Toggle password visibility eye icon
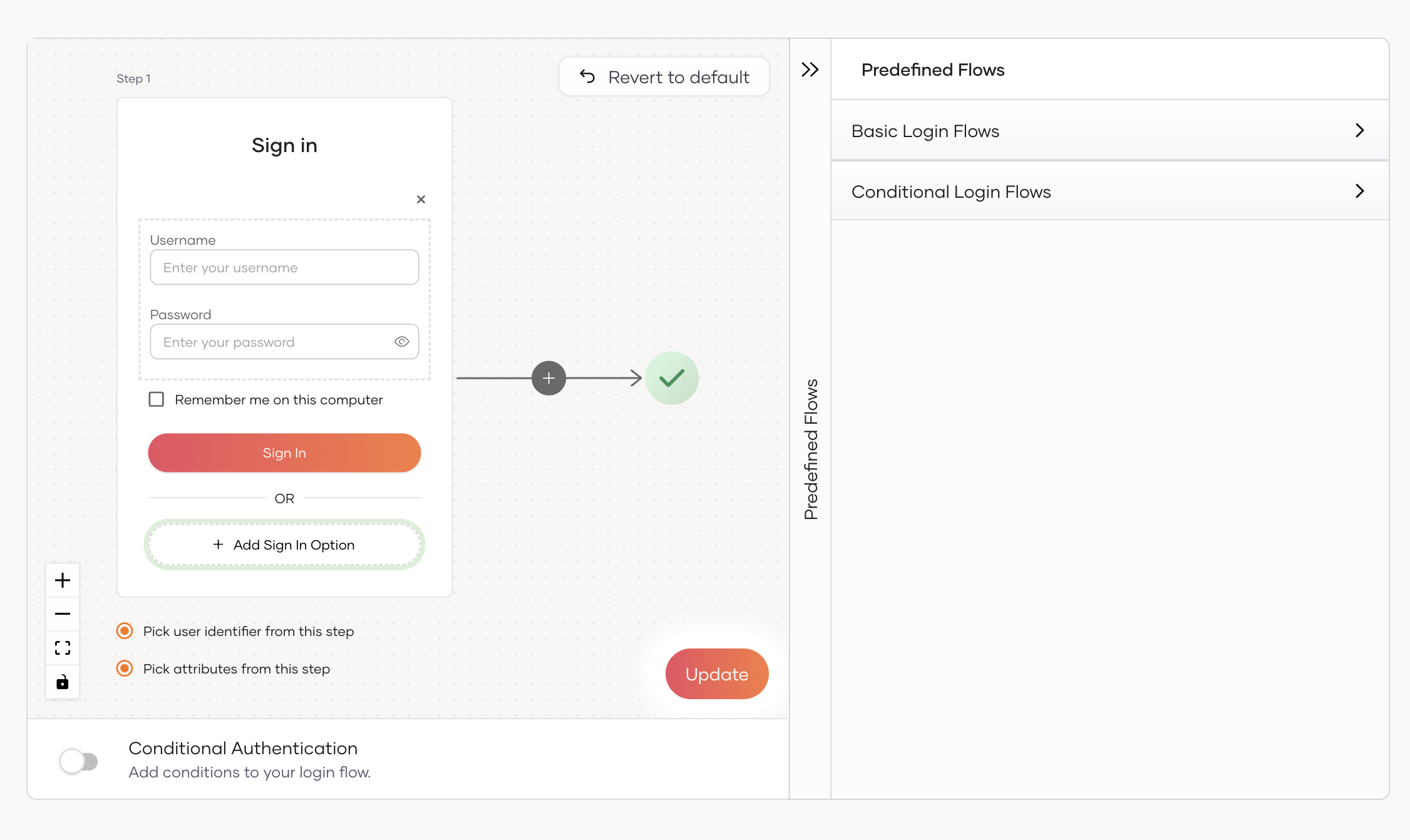Screen dimensions: 1410x840 [401, 342]
